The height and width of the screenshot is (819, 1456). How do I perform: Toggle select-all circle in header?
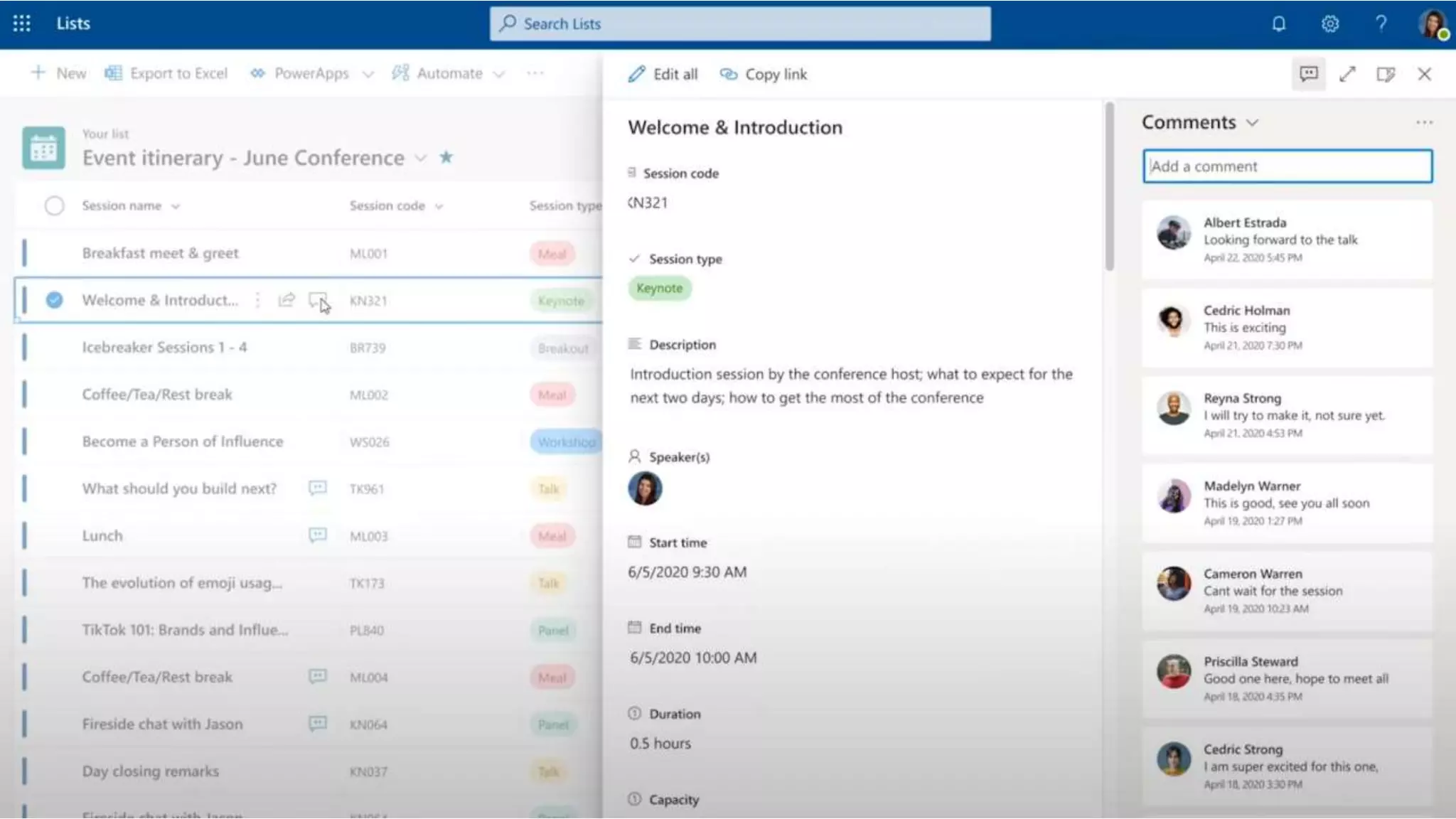pos(54,205)
